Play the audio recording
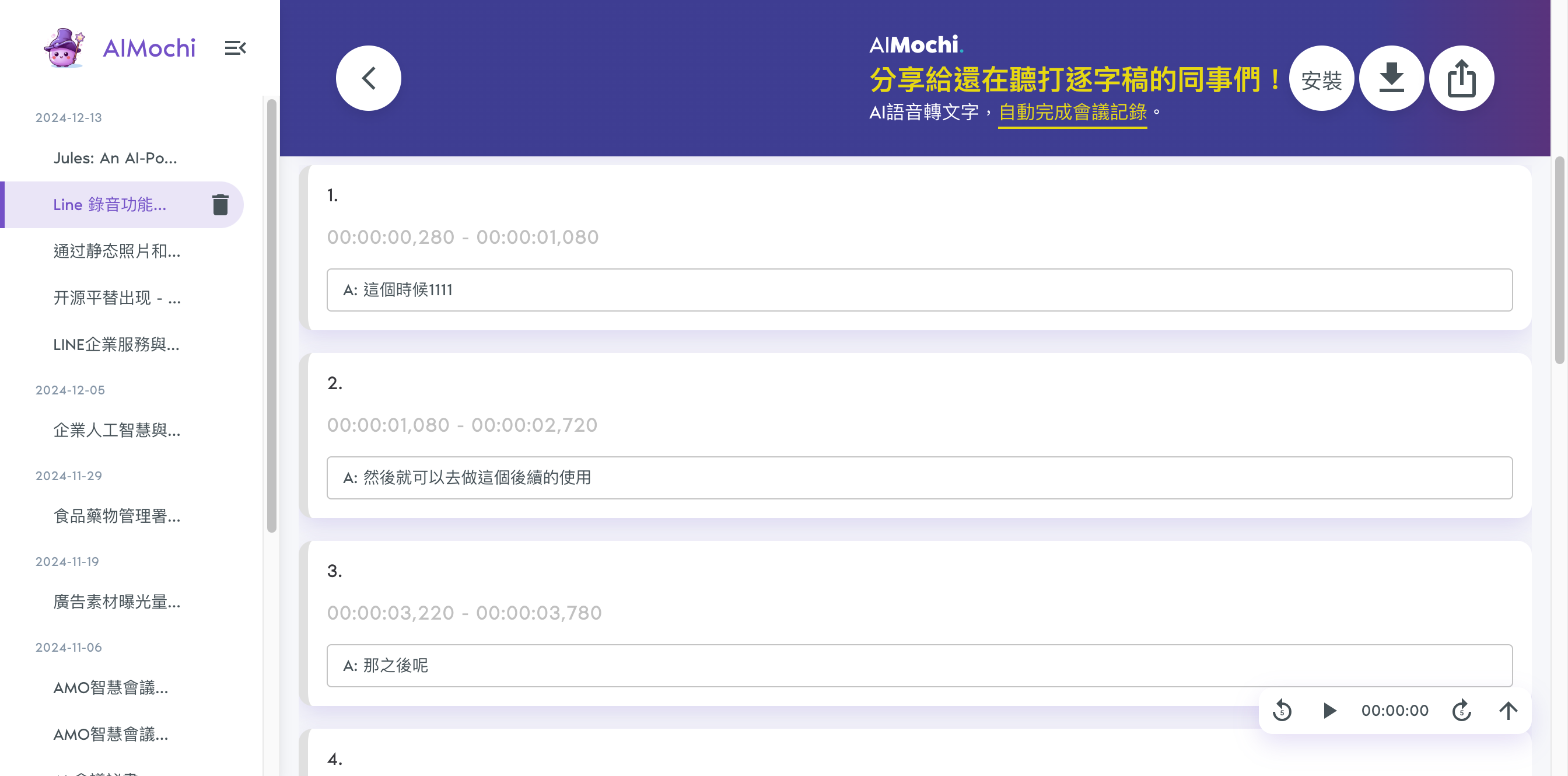 tap(1329, 710)
